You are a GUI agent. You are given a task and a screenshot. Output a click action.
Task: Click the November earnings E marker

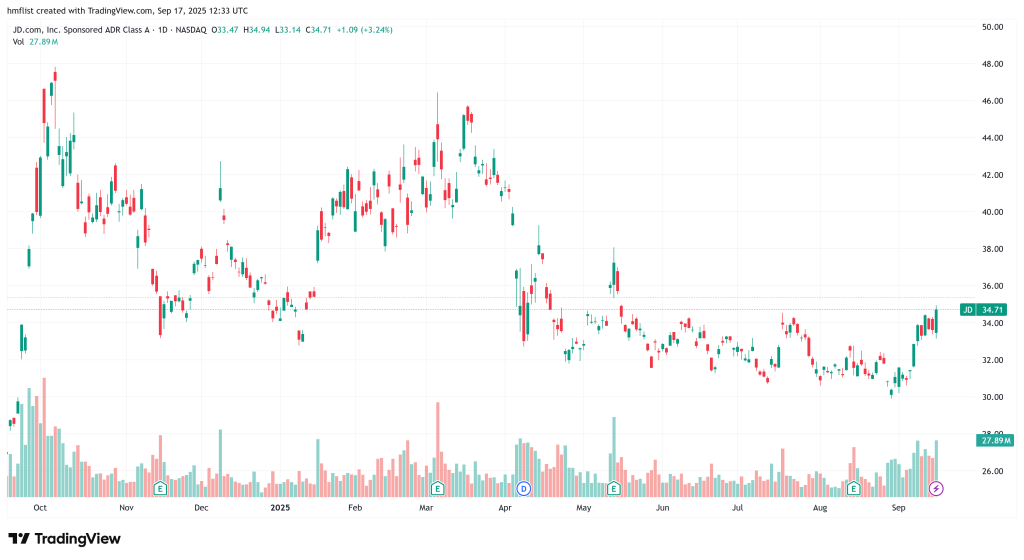pos(159,488)
